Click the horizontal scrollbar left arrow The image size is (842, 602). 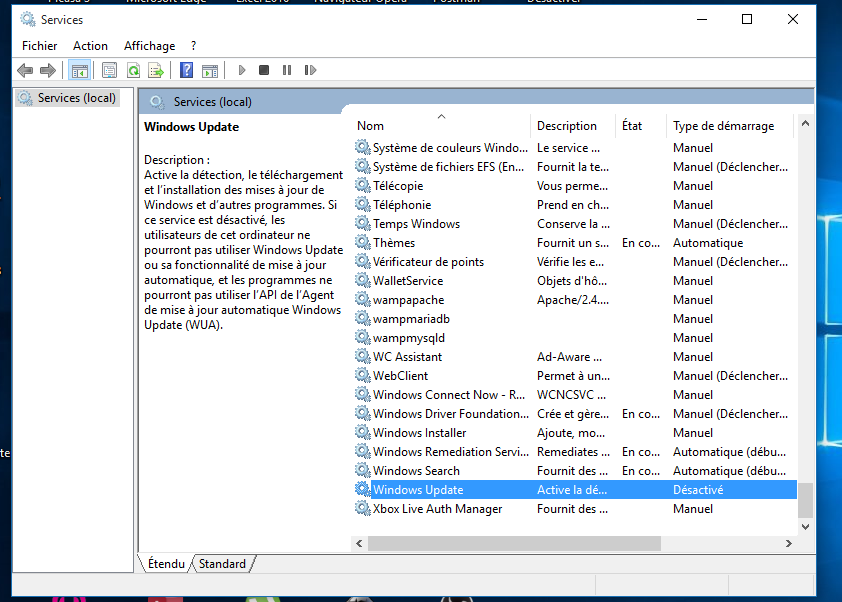point(359,543)
